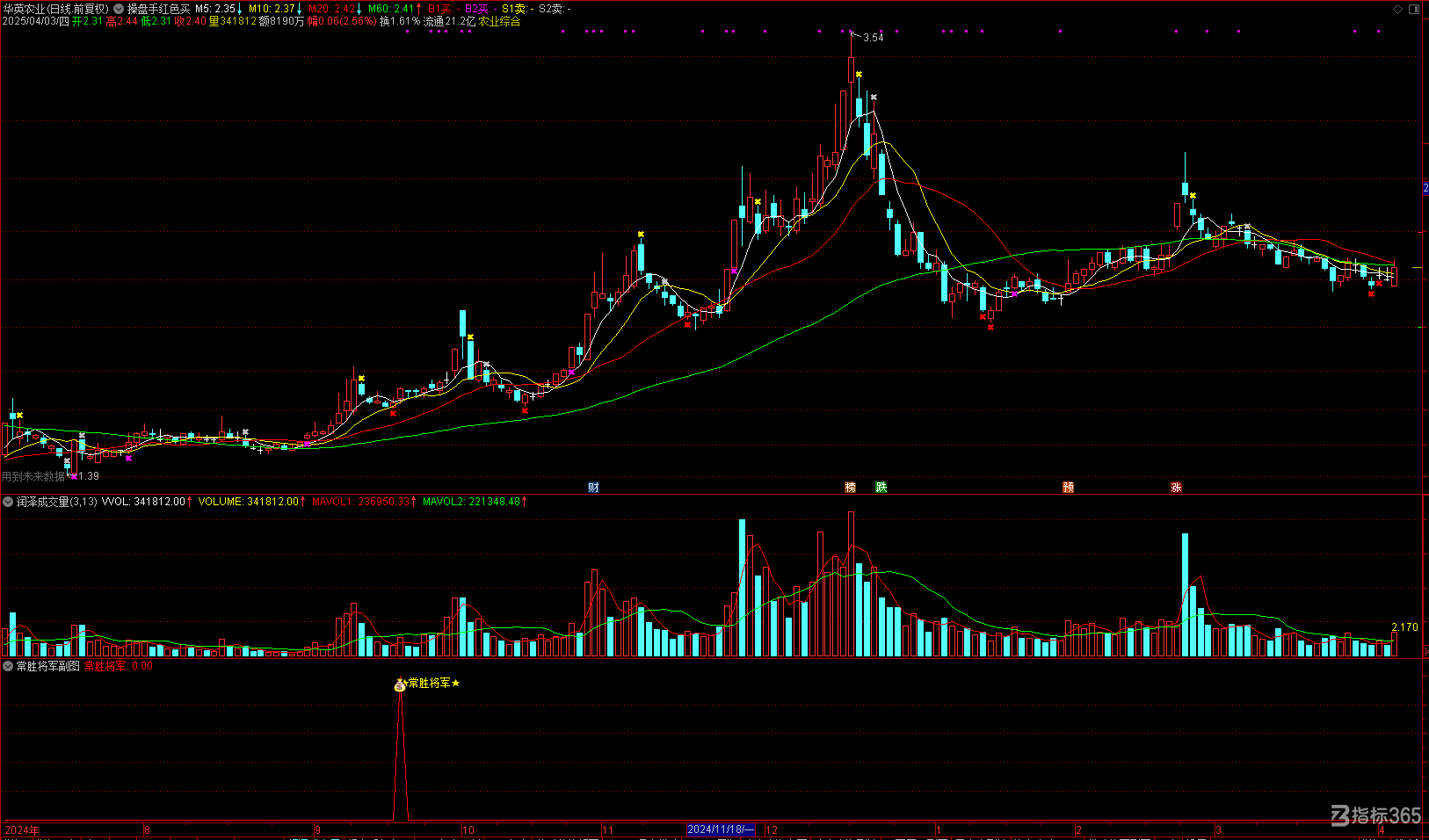This screenshot has height=840, width=1429.
Task: Click the yellow 常胜将军★ signal label
Action: click(x=434, y=683)
